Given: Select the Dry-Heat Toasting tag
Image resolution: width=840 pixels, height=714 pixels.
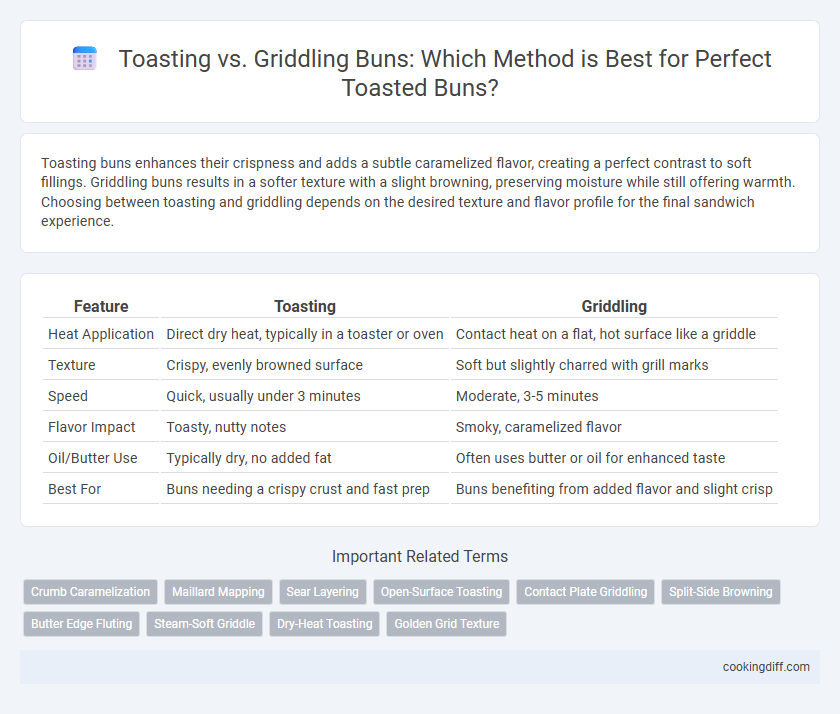Looking at the screenshot, I should click(325, 624).
